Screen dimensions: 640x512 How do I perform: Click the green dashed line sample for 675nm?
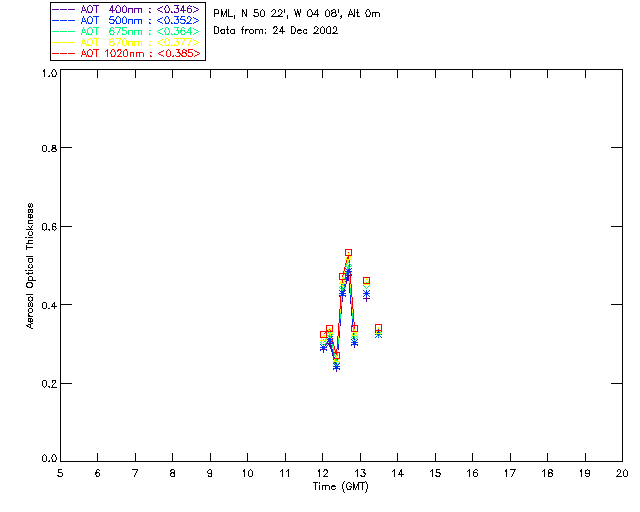(63, 31)
